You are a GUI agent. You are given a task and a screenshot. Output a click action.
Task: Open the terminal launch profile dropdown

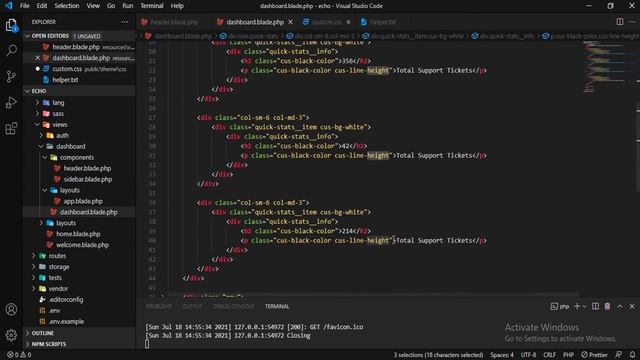click(584, 306)
